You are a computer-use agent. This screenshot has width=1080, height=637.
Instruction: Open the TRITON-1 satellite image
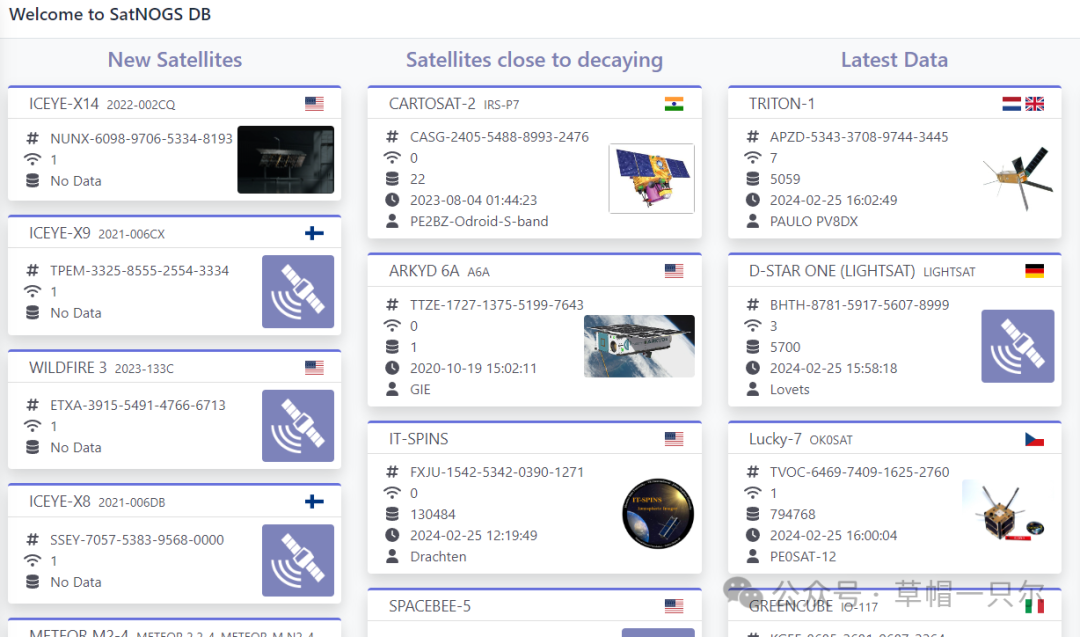[x=1017, y=178]
